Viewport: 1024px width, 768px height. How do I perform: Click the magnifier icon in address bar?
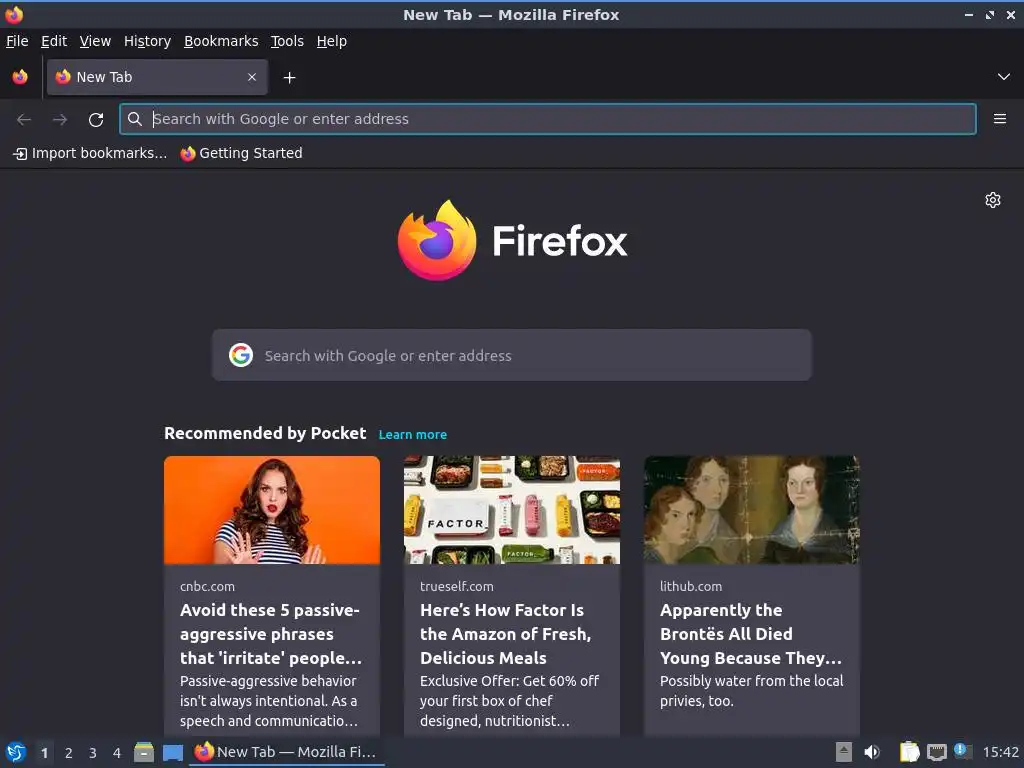point(135,119)
